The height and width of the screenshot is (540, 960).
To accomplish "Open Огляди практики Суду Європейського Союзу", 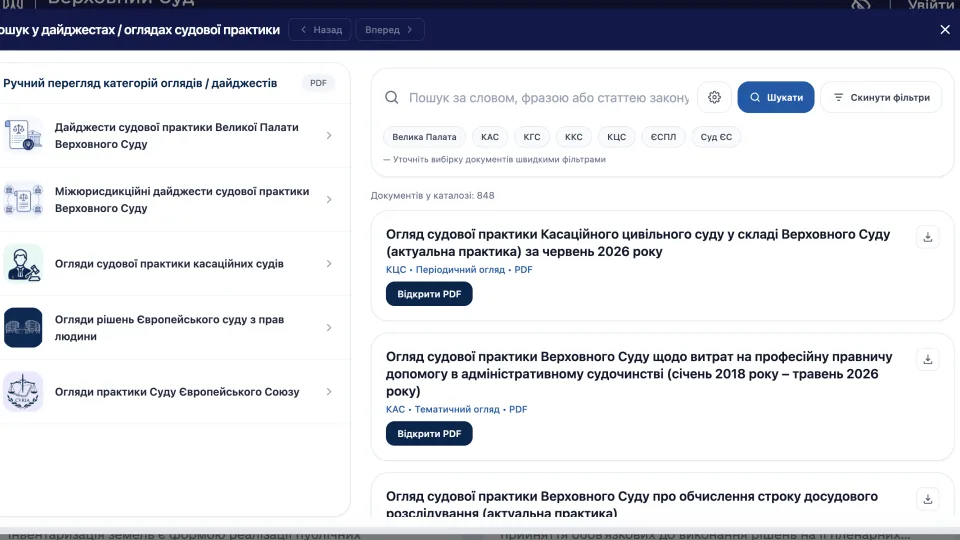I will click(175, 392).
